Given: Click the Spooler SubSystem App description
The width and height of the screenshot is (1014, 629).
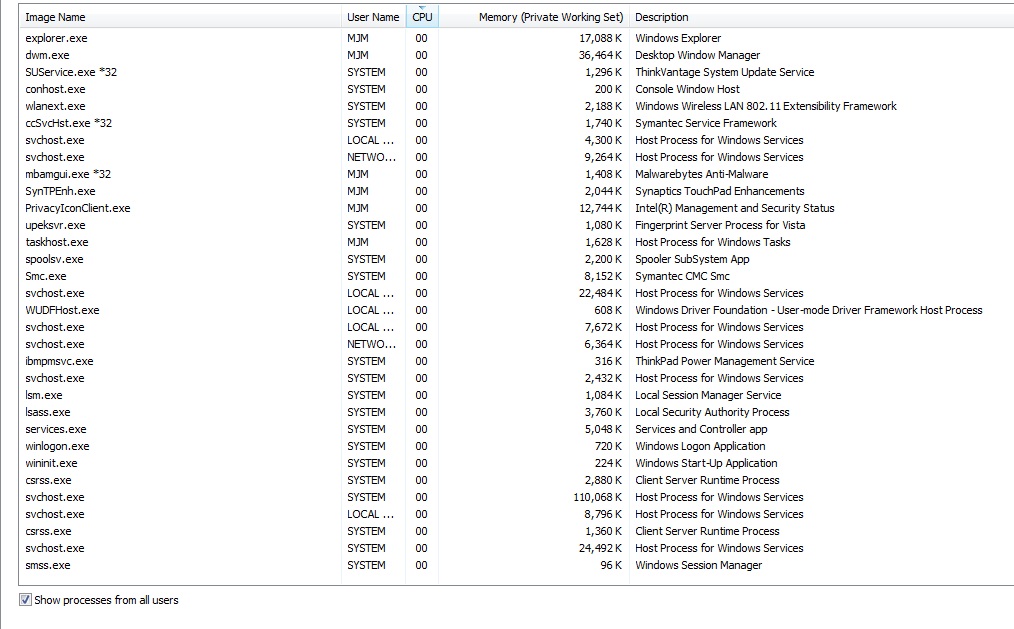Looking at the screenshot, I should click(692, 259).
